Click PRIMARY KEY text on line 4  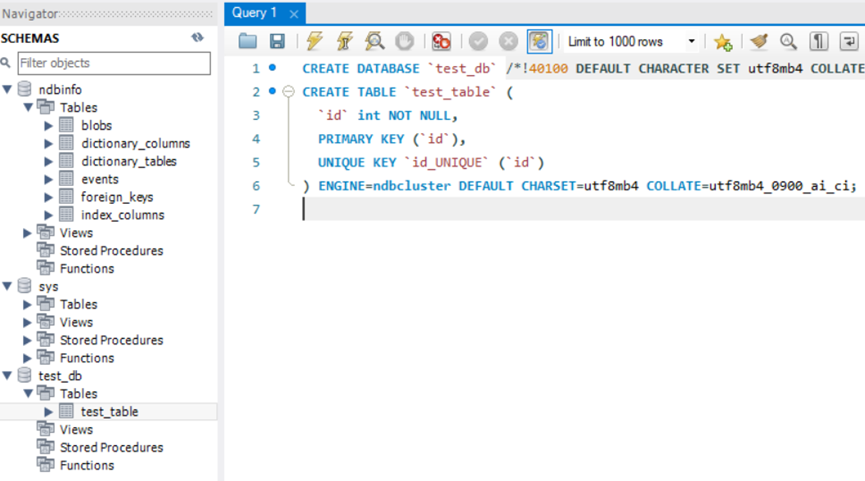(361, 139)
